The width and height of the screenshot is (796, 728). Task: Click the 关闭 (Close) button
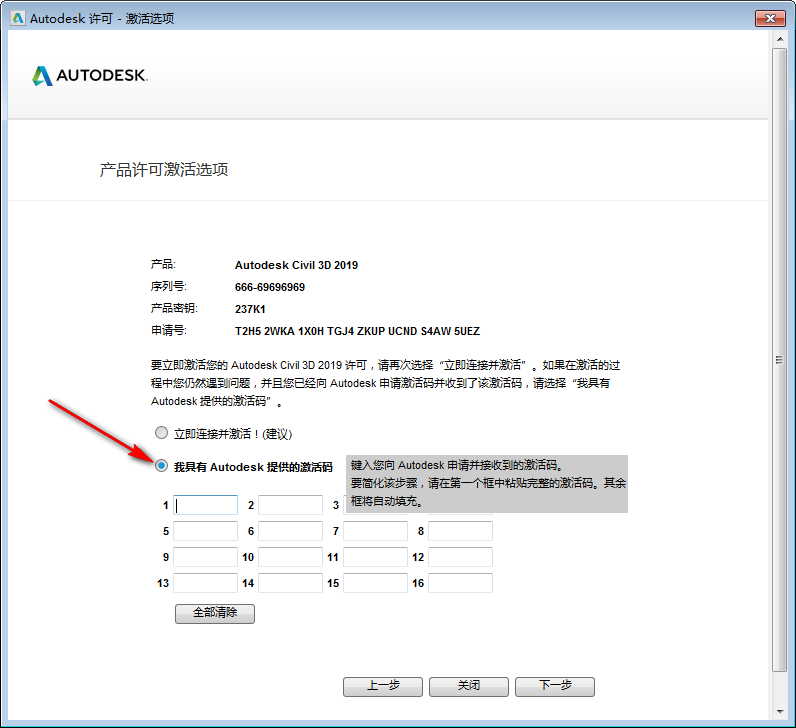pos(469,686)
